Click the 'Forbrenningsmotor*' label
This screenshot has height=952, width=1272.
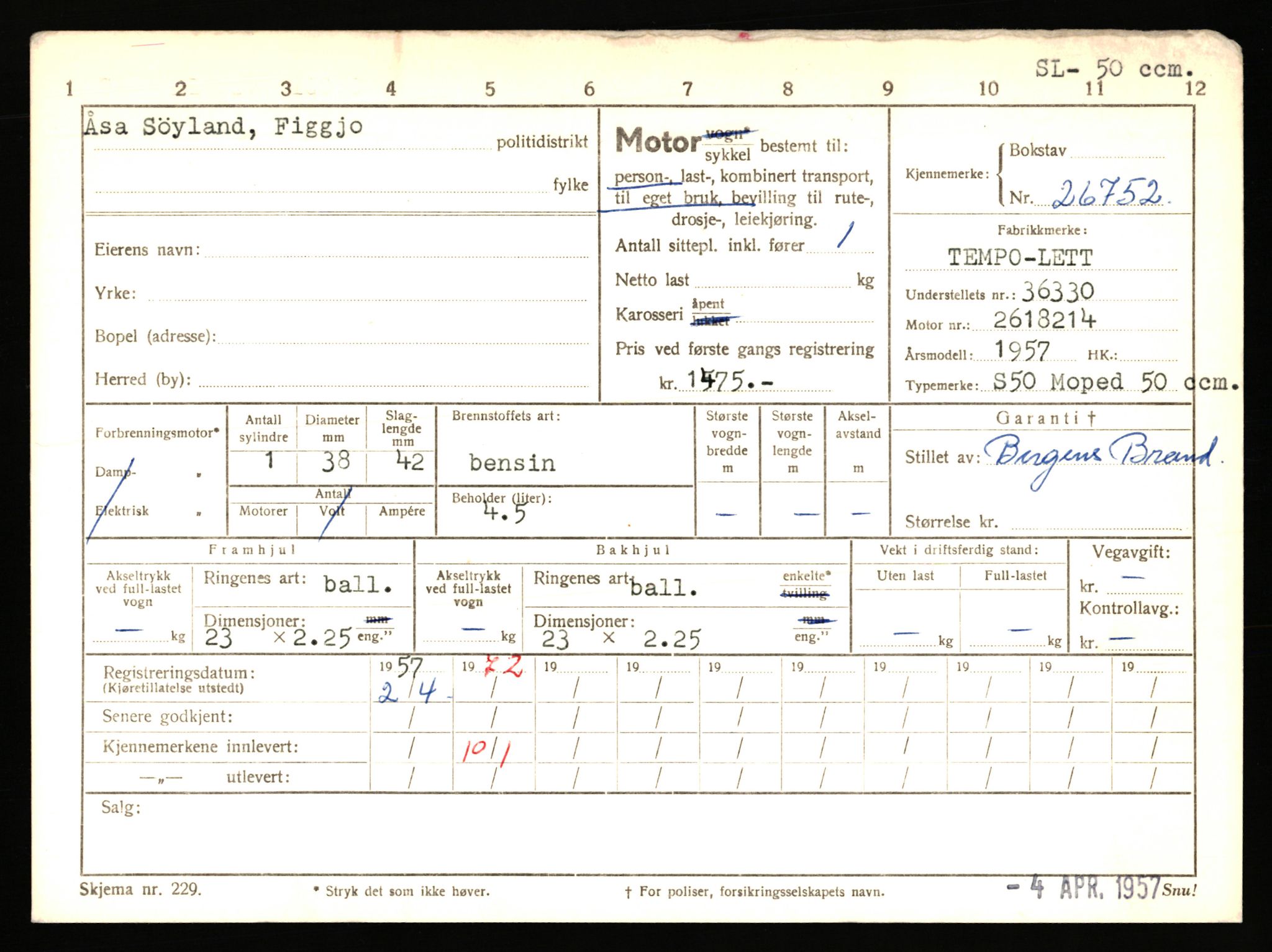157,433
